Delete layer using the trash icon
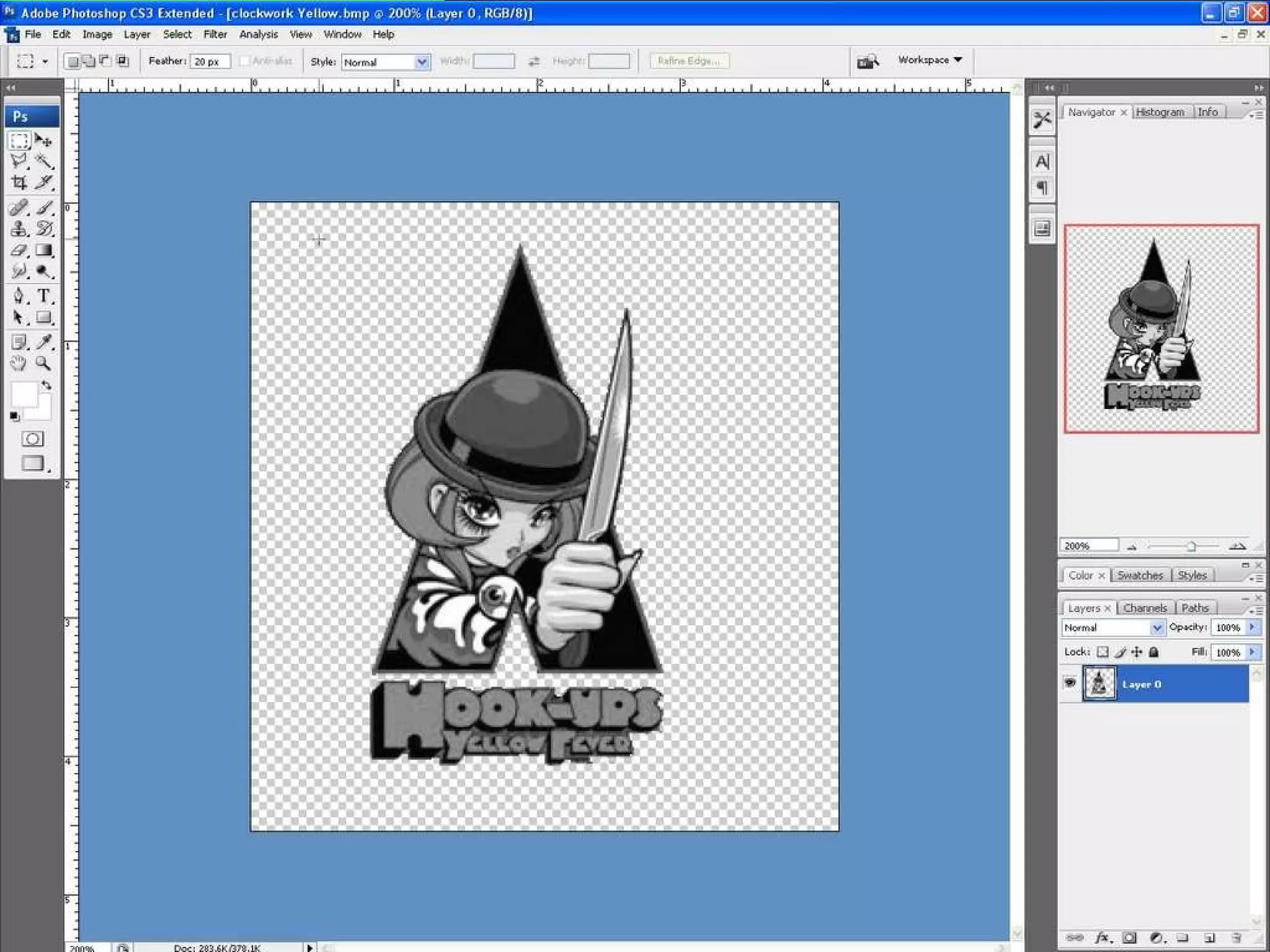 point(1236,938)
